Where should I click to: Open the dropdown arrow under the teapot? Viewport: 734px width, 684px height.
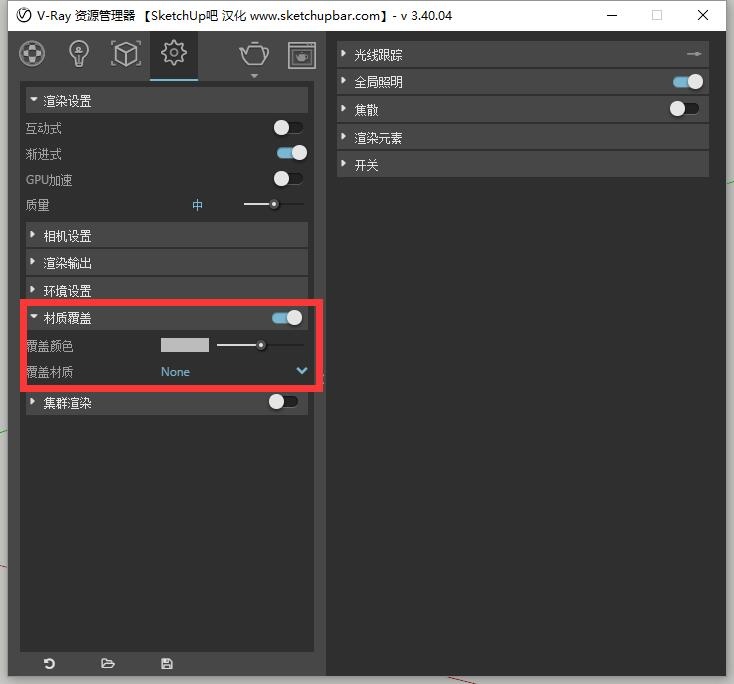(254, 76)
